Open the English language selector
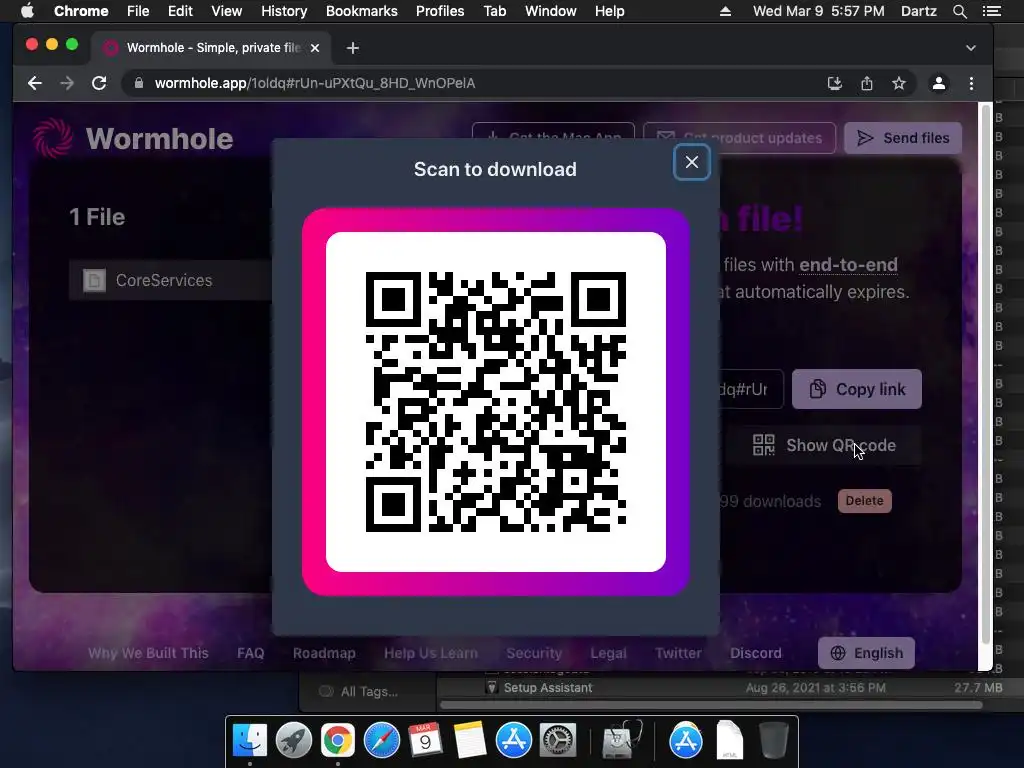The image size is (1024, 768). pyautogui.click(x=866, y=653)
